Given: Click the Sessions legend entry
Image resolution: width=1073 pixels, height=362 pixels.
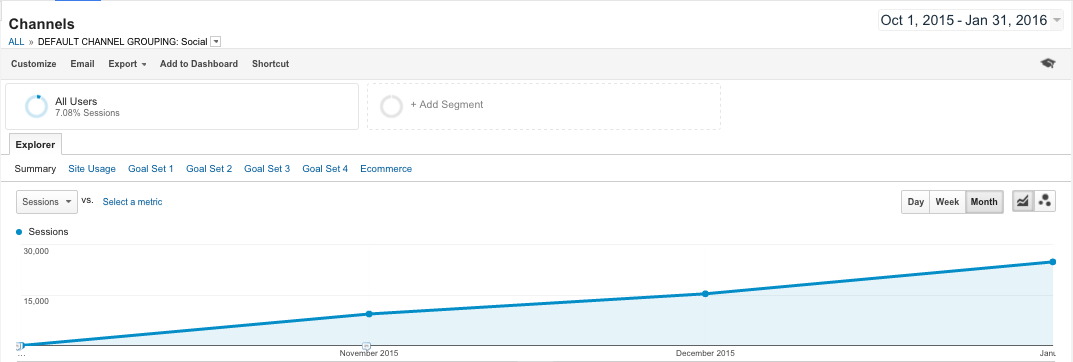Looking at the screenshot, I should tap(42, 232).
